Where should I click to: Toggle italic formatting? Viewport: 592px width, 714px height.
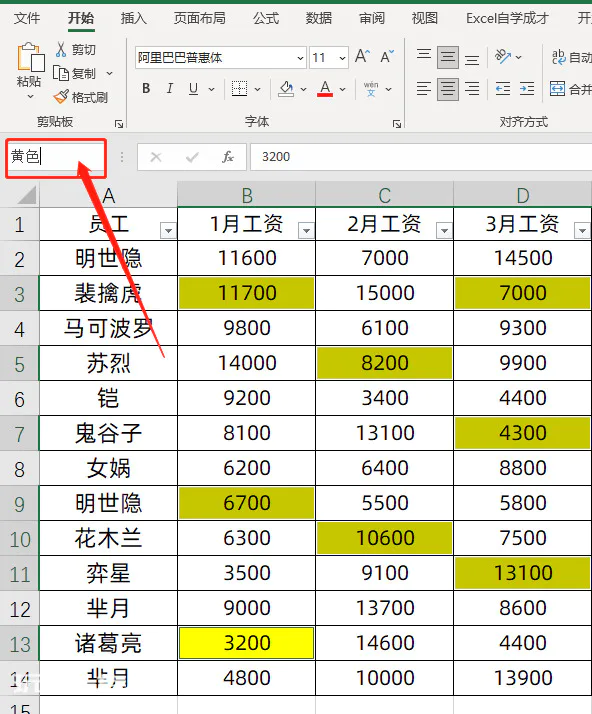tap(170, 88)
